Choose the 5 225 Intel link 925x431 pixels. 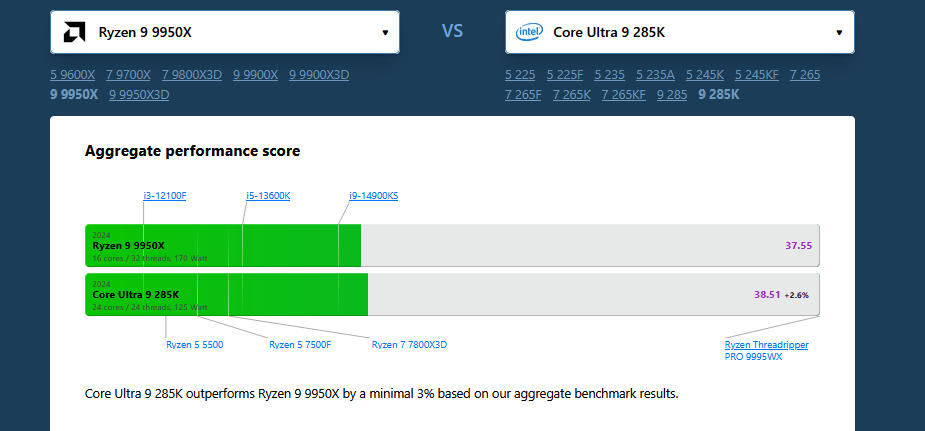click(520, 75)
